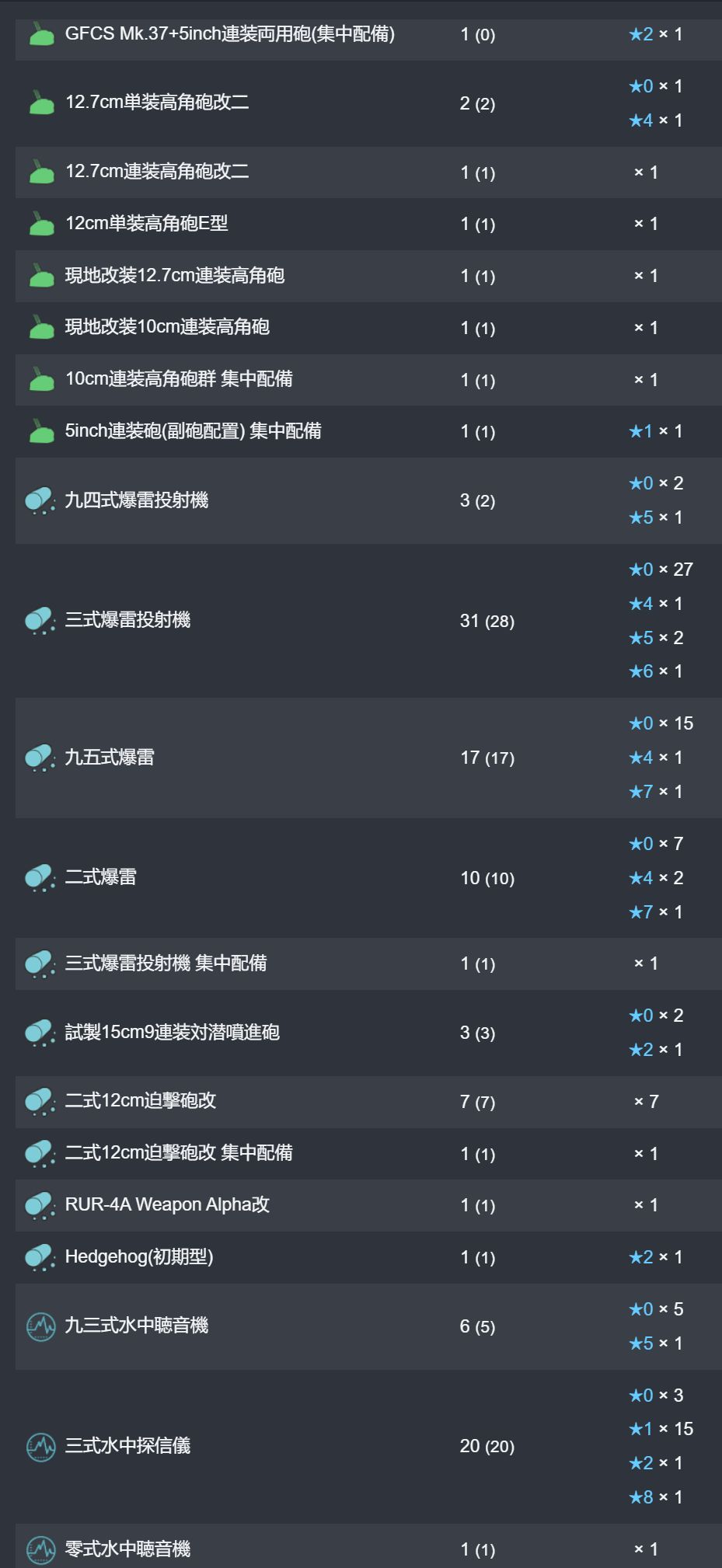Click the ★8 × 1 star level entry
722x1568 pixels.
click(656, 1497)
